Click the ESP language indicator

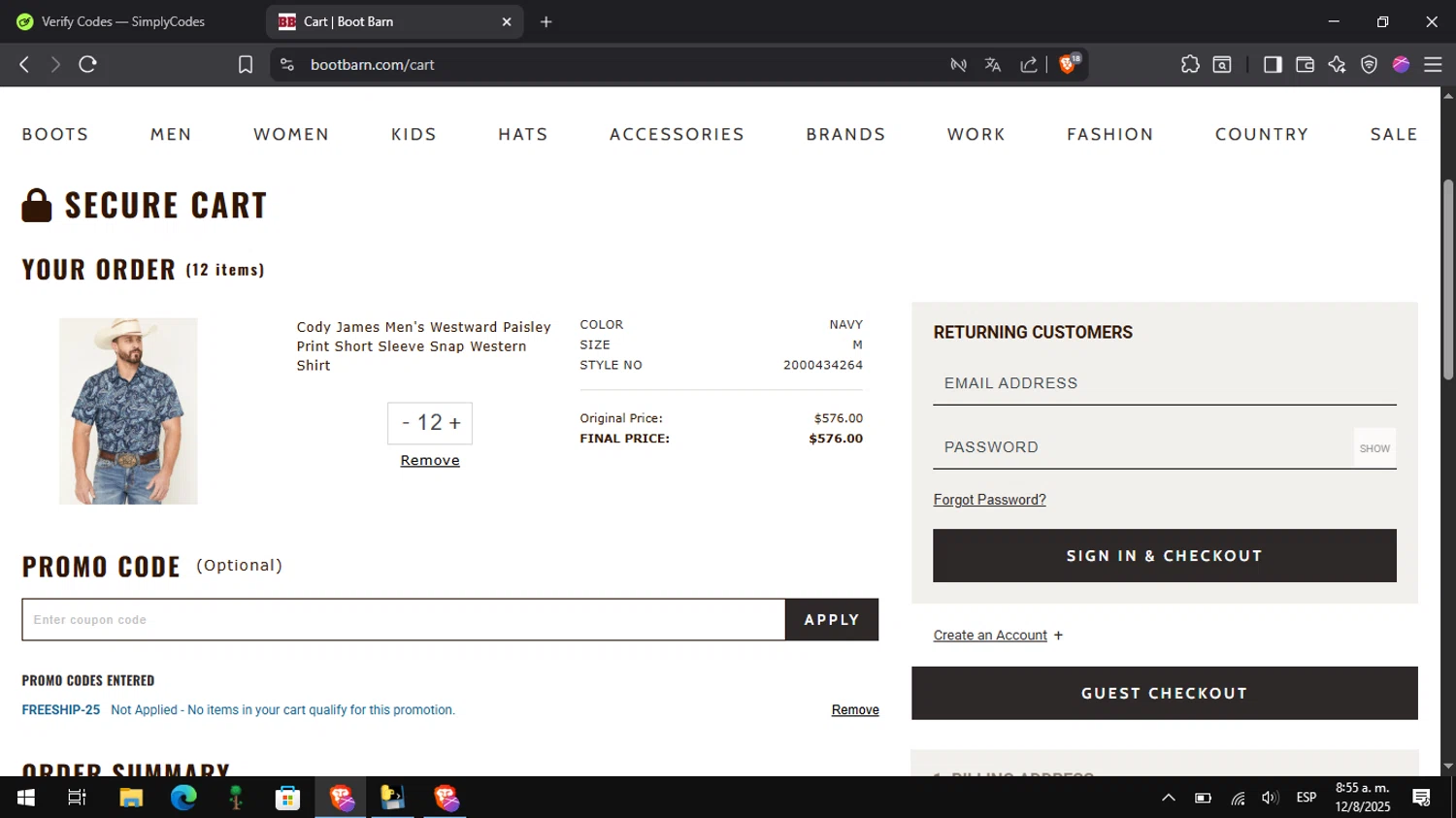click(1307, 798)
